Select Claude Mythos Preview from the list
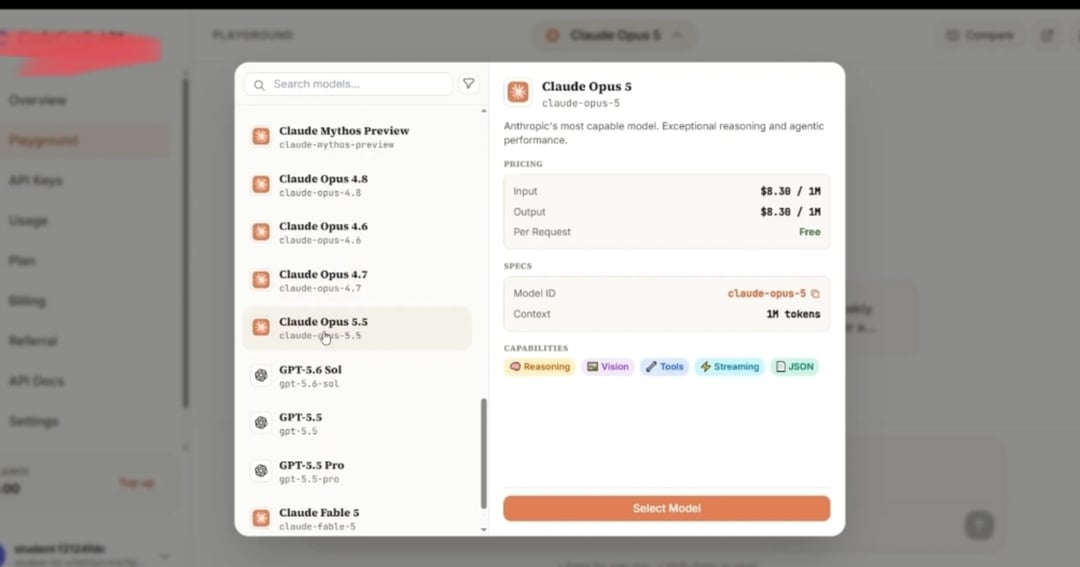1080x567 pixels. pos(357,136)
